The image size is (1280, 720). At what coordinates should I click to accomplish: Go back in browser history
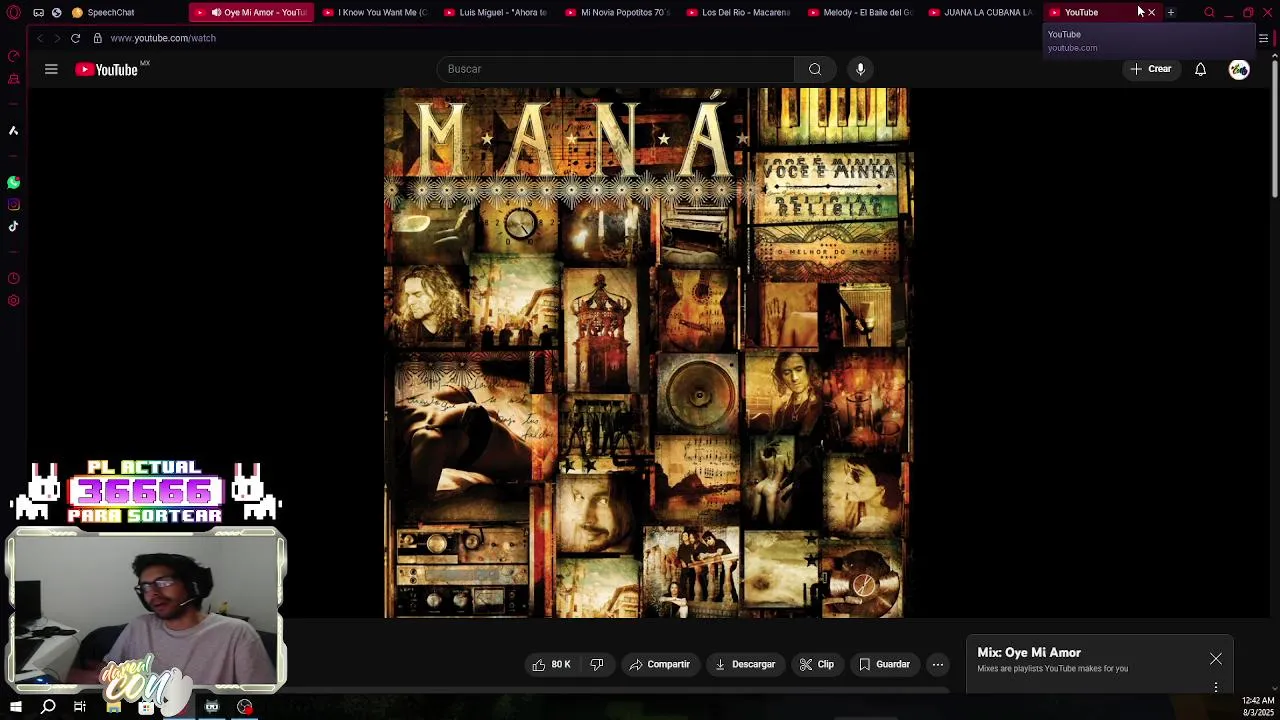pos(40,38)
